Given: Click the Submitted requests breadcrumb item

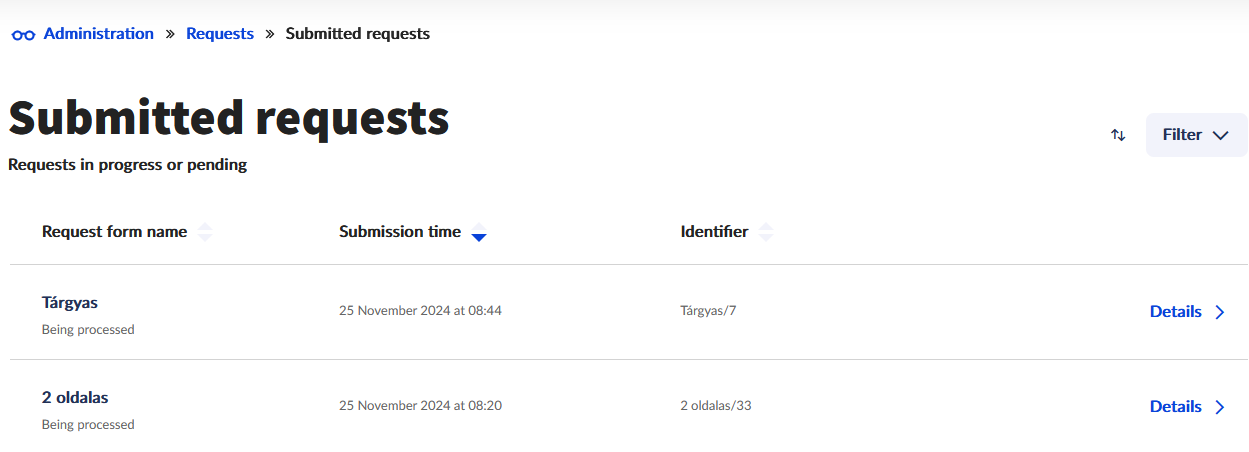Looking at the screenshot, I should tap(358, 34).
